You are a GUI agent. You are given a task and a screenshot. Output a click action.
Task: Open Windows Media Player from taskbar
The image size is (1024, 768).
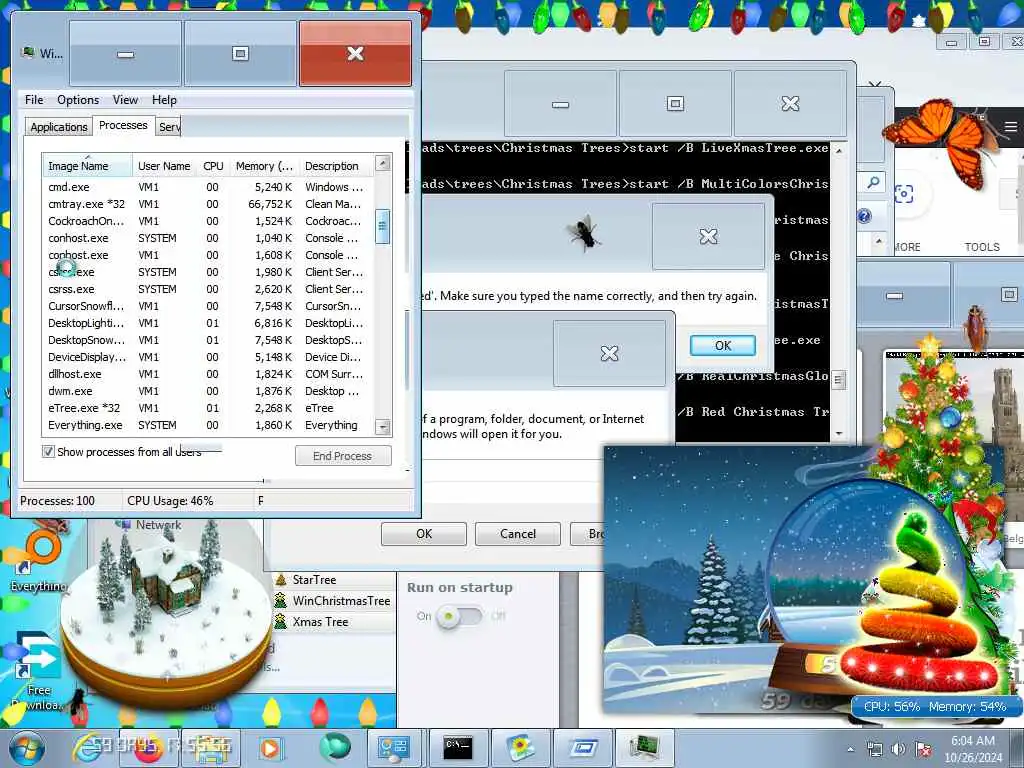(x=270, y=748)
